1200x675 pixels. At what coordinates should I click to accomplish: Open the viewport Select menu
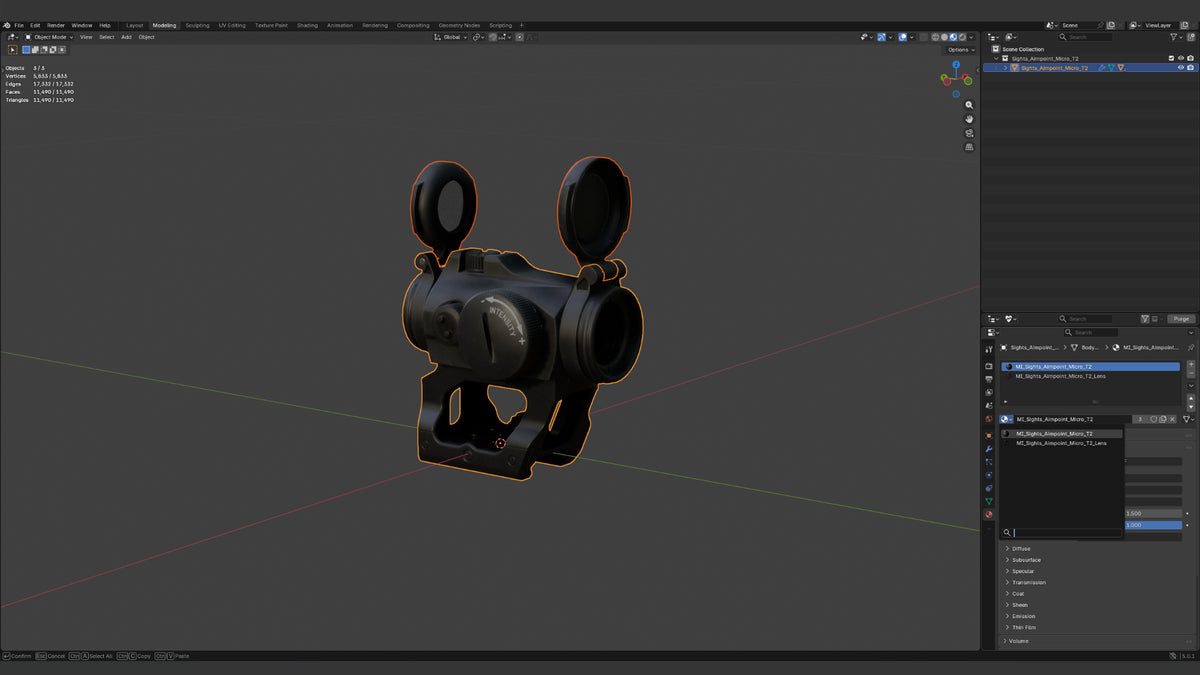click(106, 37)
